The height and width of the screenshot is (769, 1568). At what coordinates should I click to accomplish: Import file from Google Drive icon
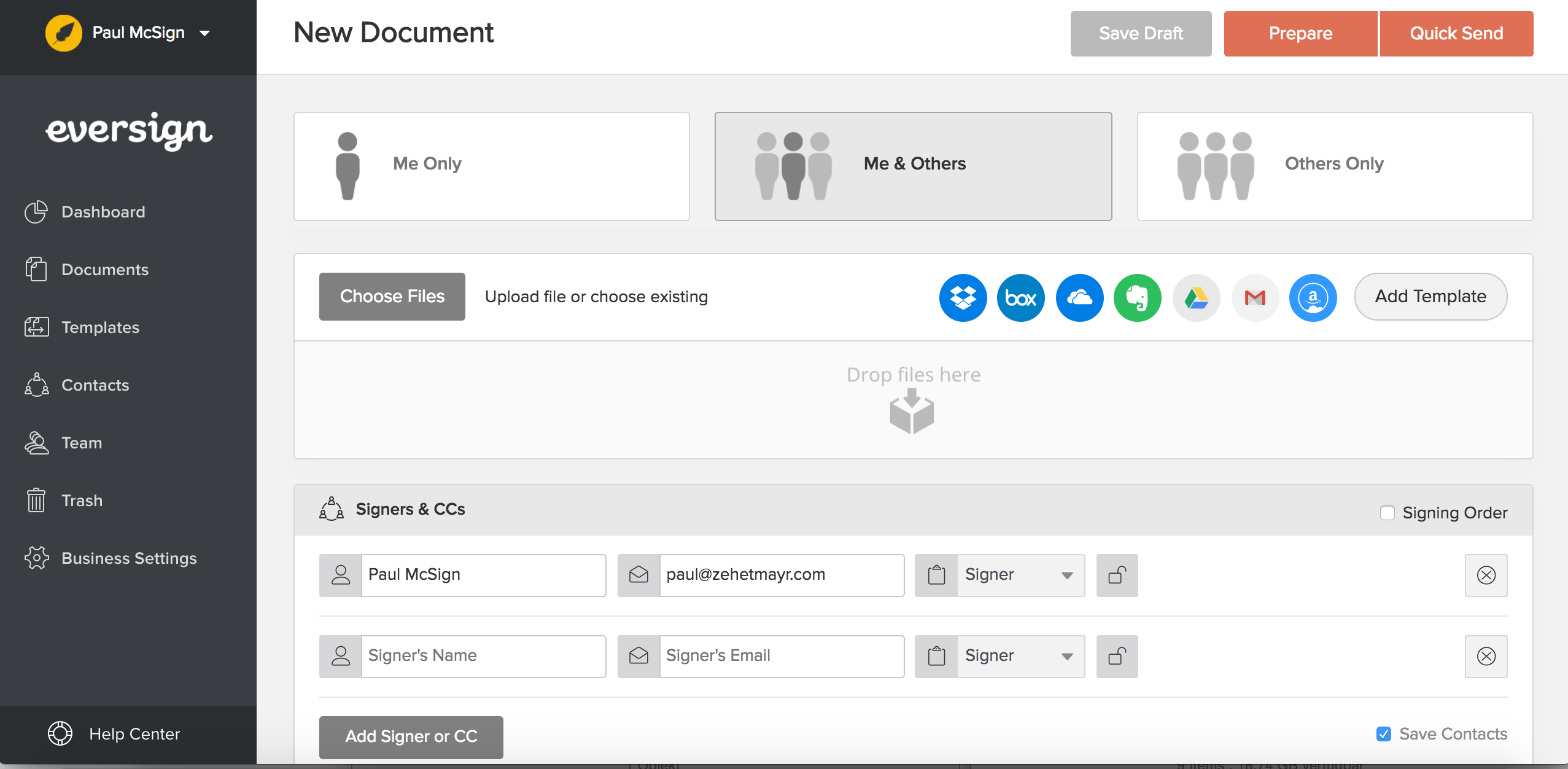(x=1196, y=297)
